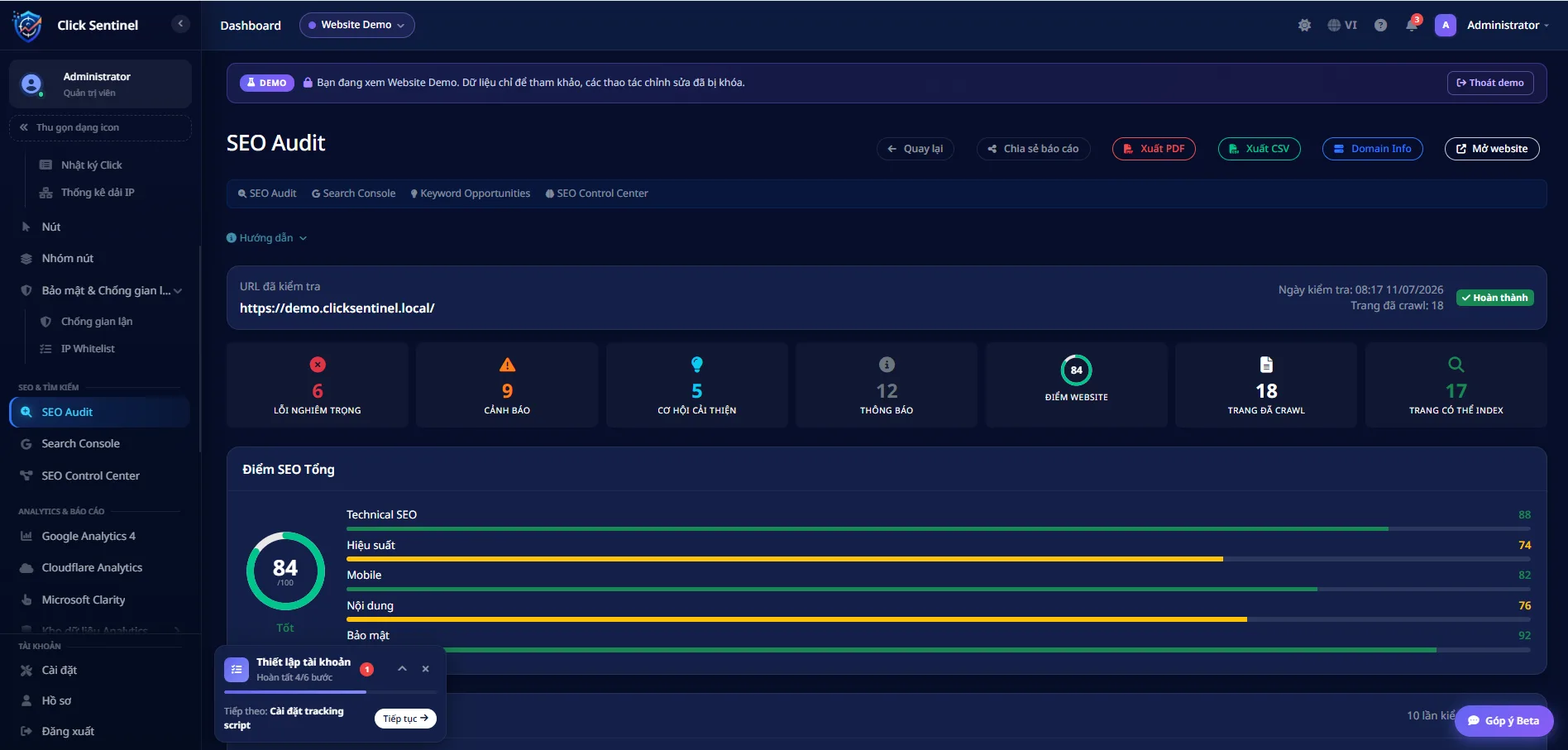Screen dimensions: 1568x750
Task: Click the Click Sentinel shield logo
Action: [27, 26]
